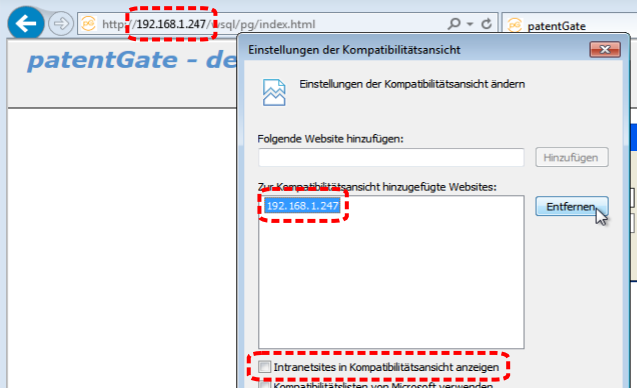Click the Entfernen button
The height and width of the screenshot is (388, 637).
[x=572, y=206]
